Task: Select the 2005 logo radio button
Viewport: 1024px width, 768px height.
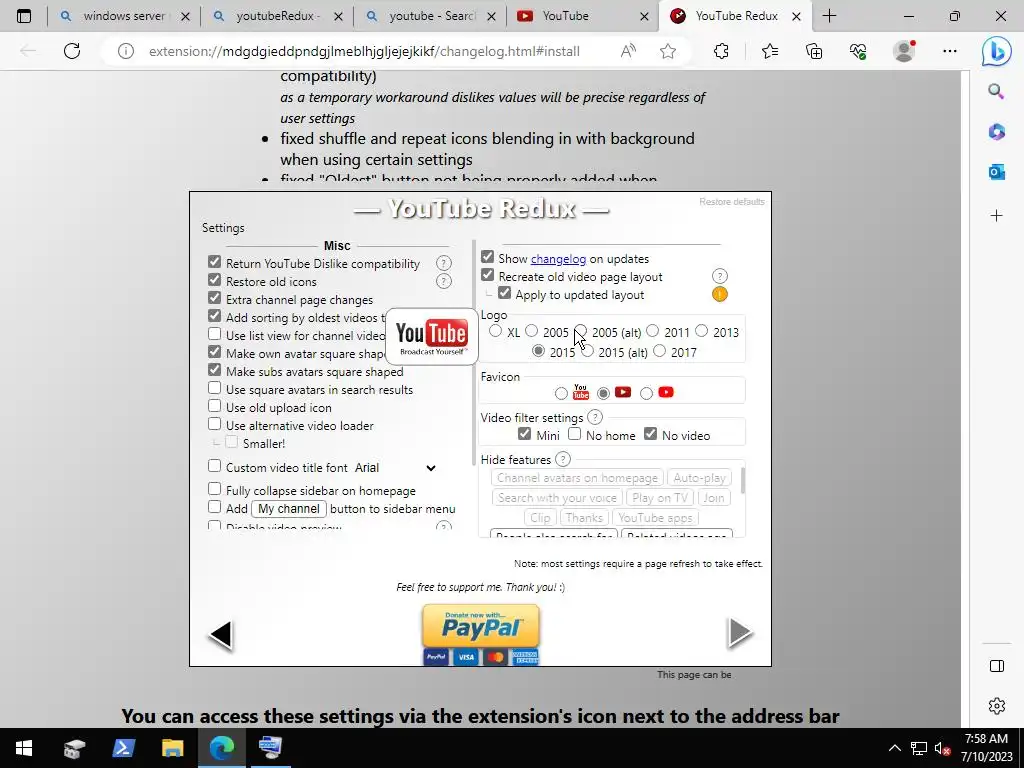Action: tap(532, 331)
